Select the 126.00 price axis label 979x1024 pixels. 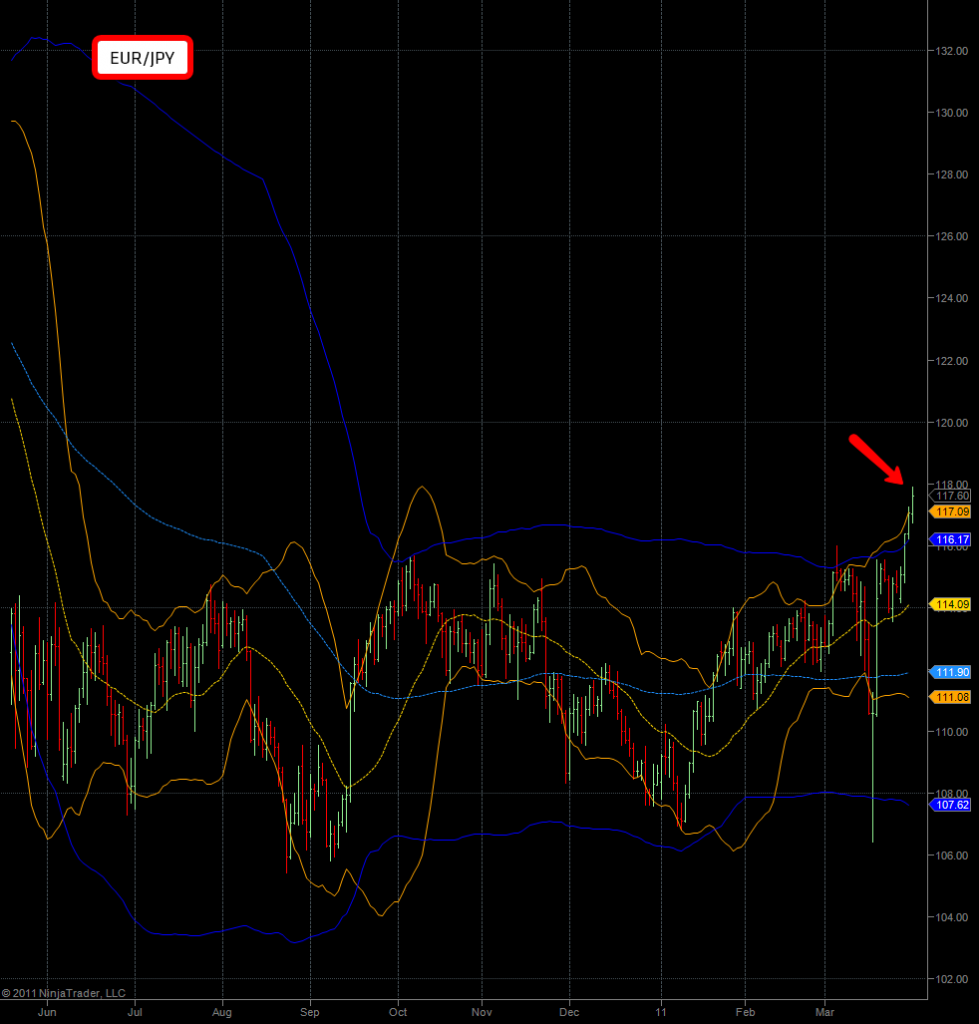951,237
